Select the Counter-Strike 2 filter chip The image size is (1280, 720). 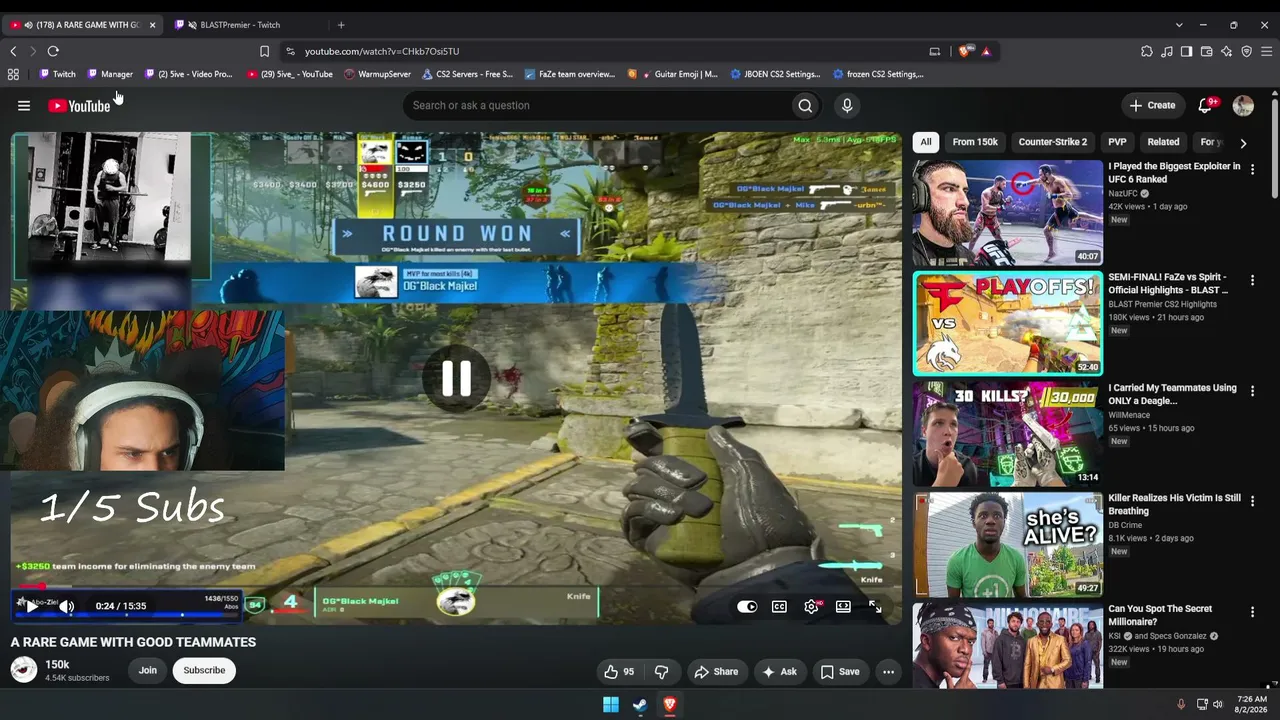pos(1052,142)
